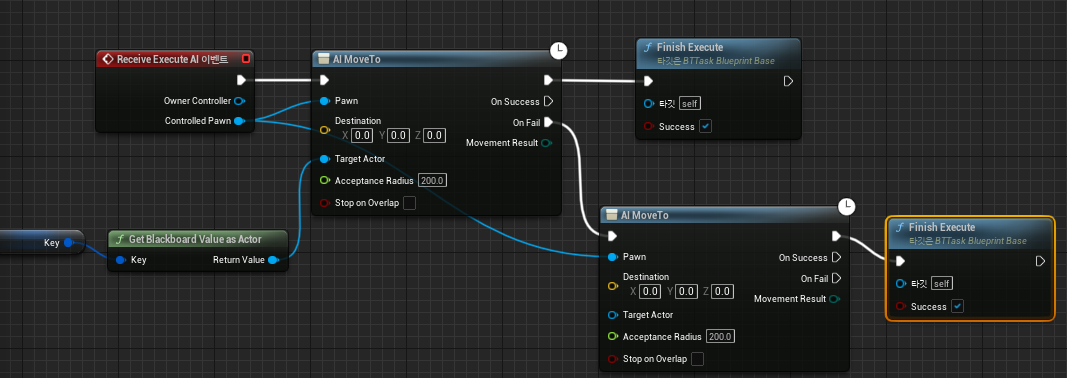Uncheck Success checkbox on selected Finish Execute node
Viewport: 1067px width, 378px height.
click(x=958, y=306)
